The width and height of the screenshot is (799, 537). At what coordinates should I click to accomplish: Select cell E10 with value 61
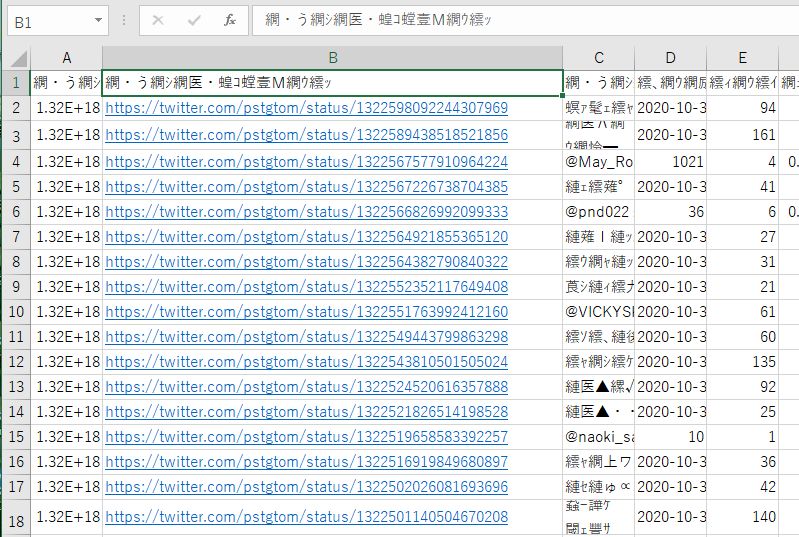click(x=742, y=312)
